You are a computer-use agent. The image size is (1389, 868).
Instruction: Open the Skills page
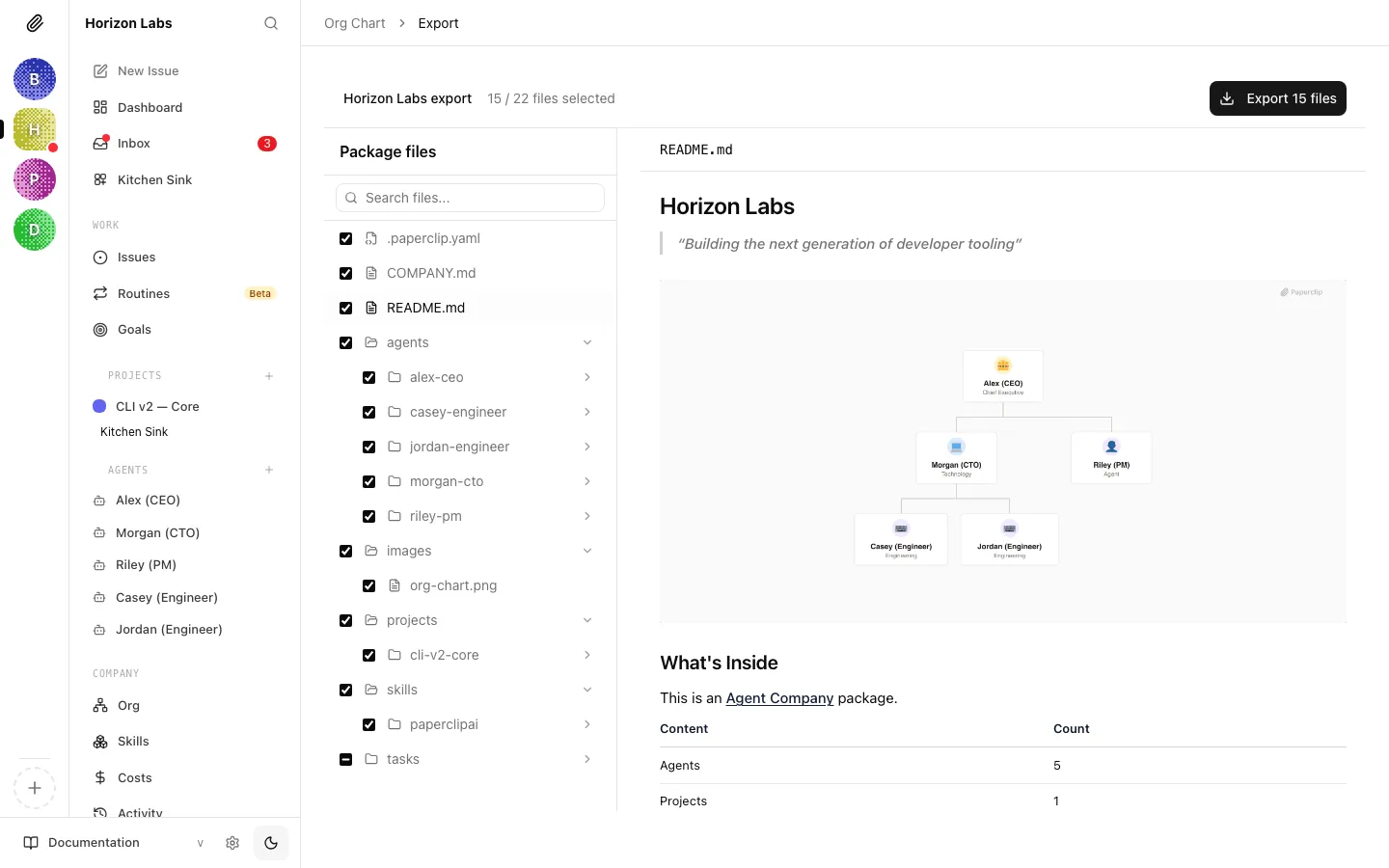(x=185, y=742)
